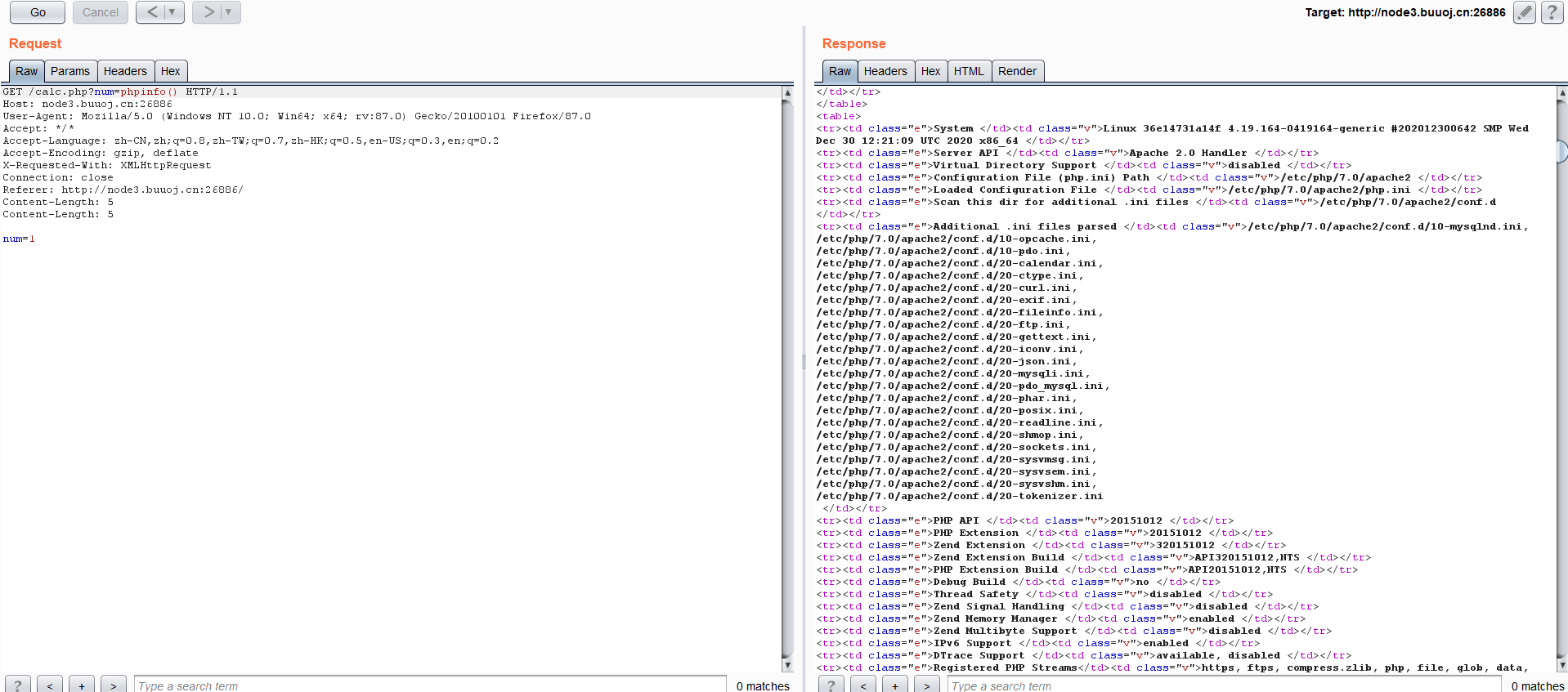Click the request pane scrollbar down arrow
This screenshot has width=1568, height=692.
click(x=788, y=665)
